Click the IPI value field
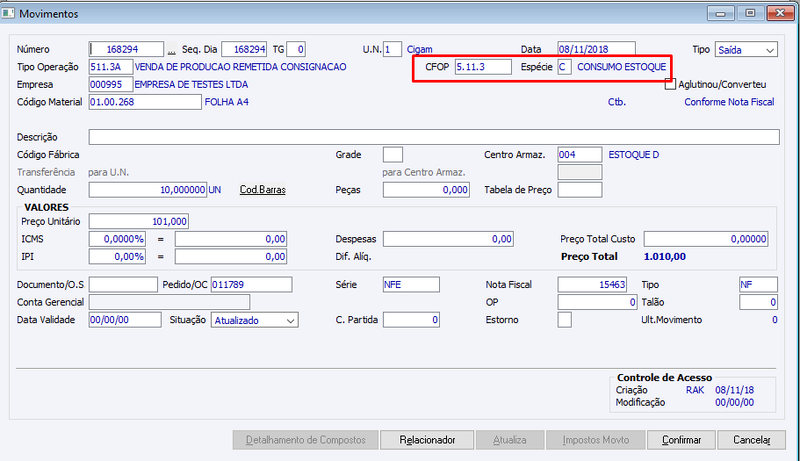 pos(231,257)
